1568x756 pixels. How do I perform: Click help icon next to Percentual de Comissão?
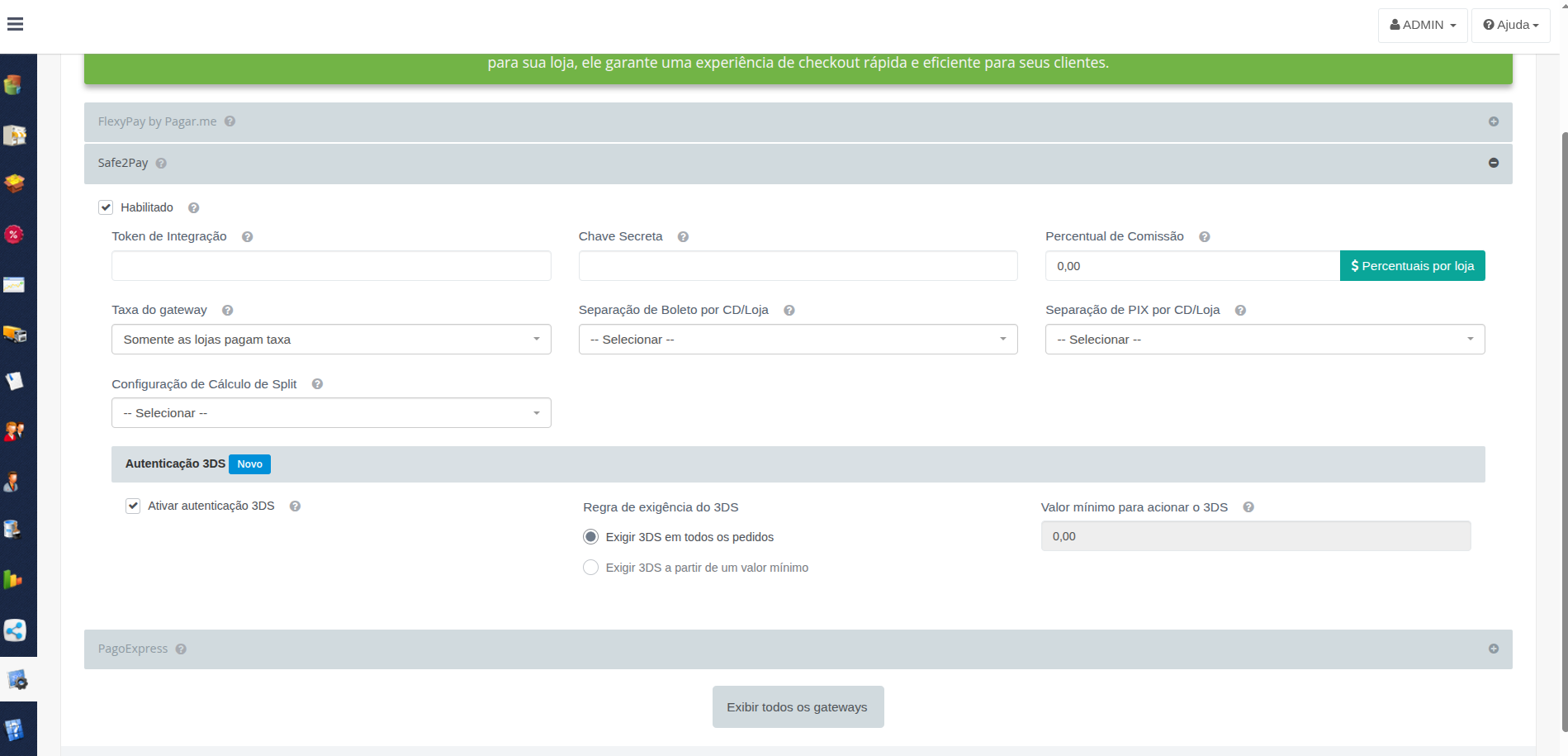pos(1205,237)
